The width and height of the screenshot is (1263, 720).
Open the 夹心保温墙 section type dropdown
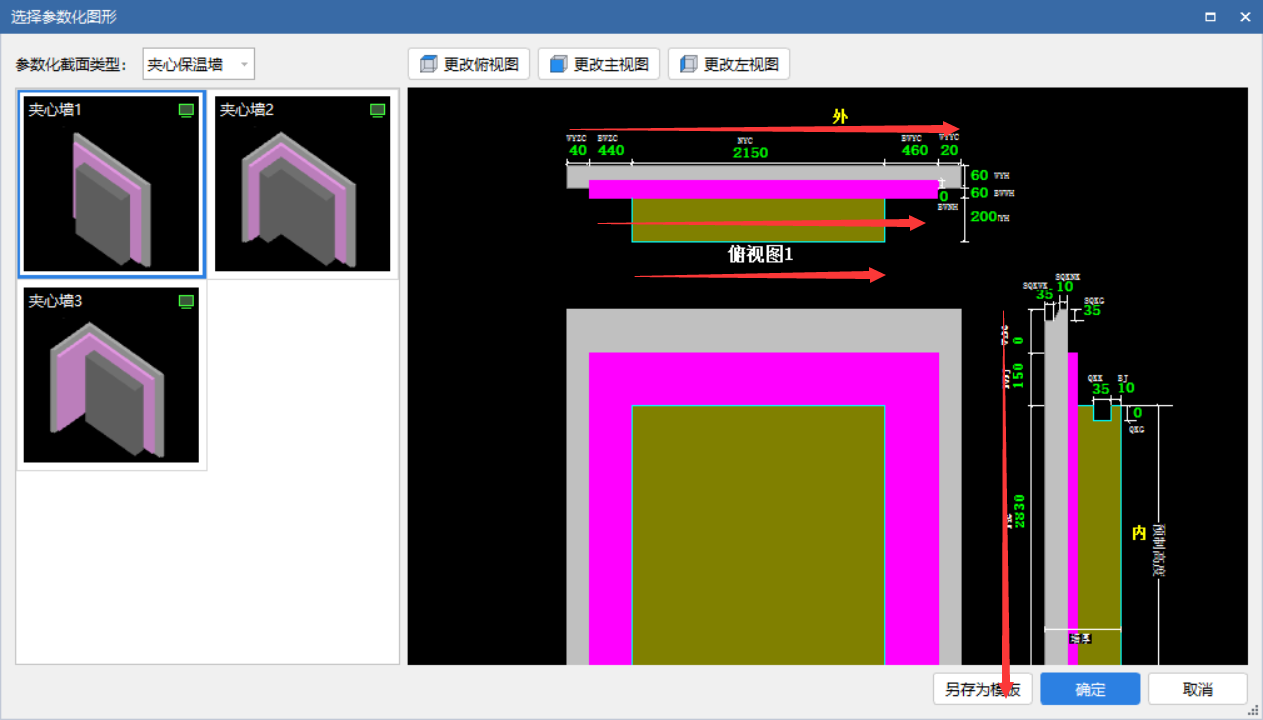(199, 64)
